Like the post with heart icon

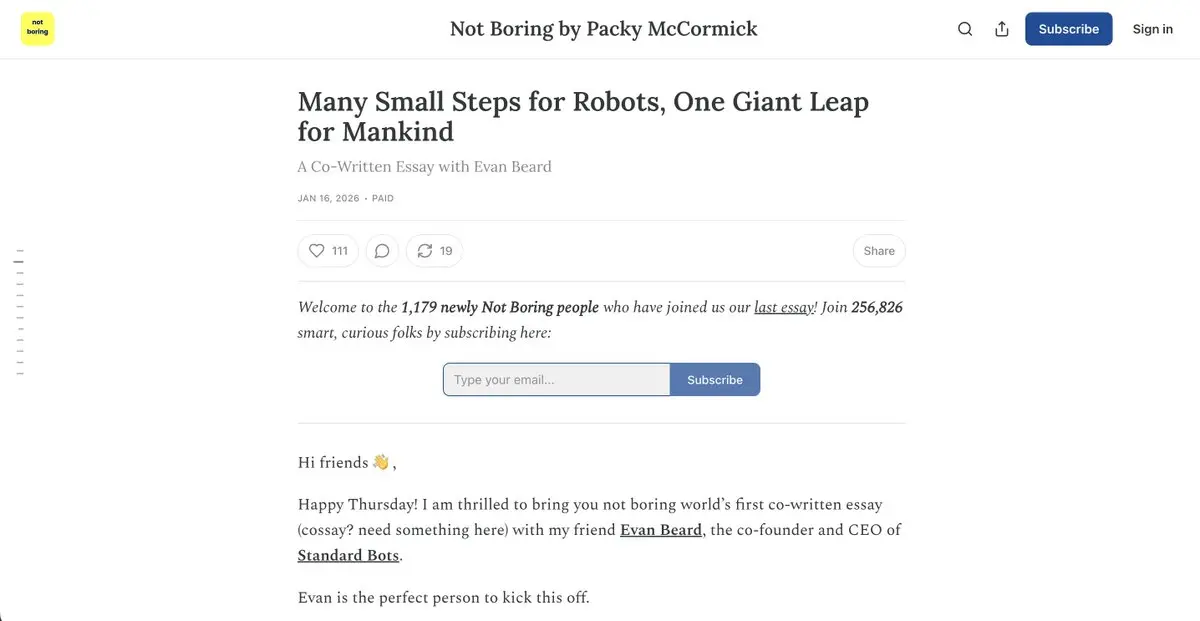click(x=328, y=251)
